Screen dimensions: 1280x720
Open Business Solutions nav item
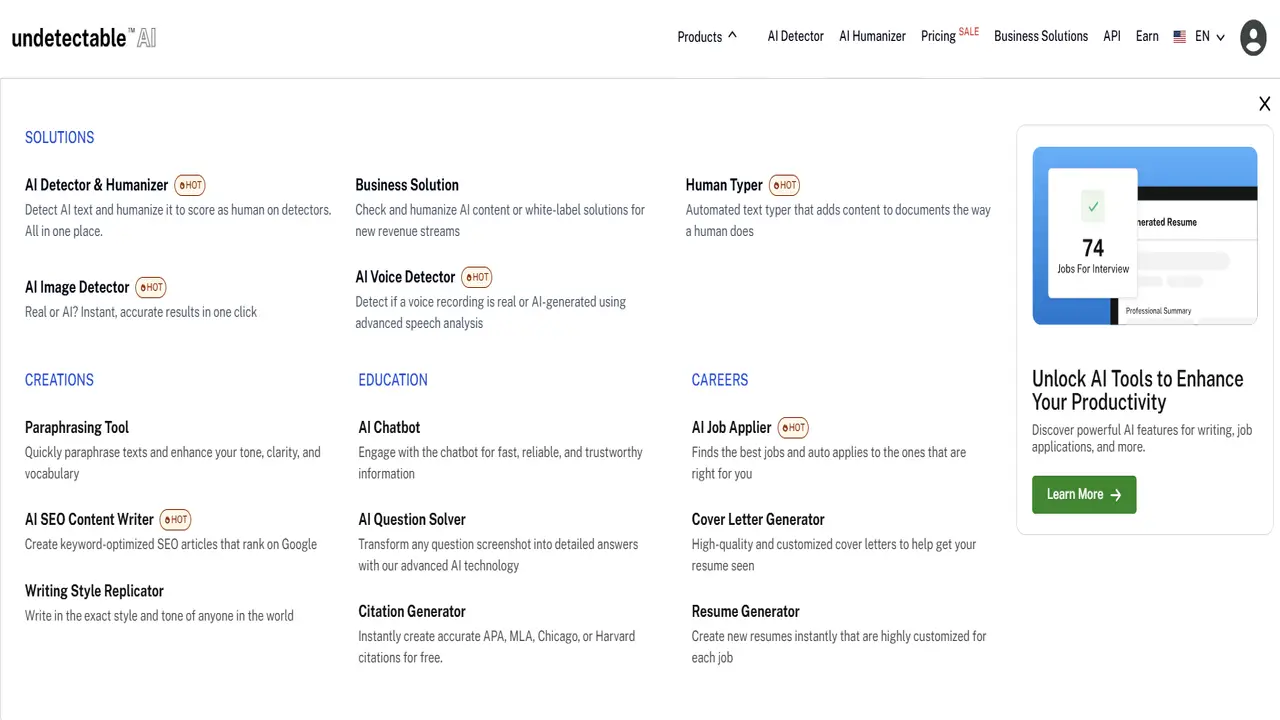tap(1041, 36)
